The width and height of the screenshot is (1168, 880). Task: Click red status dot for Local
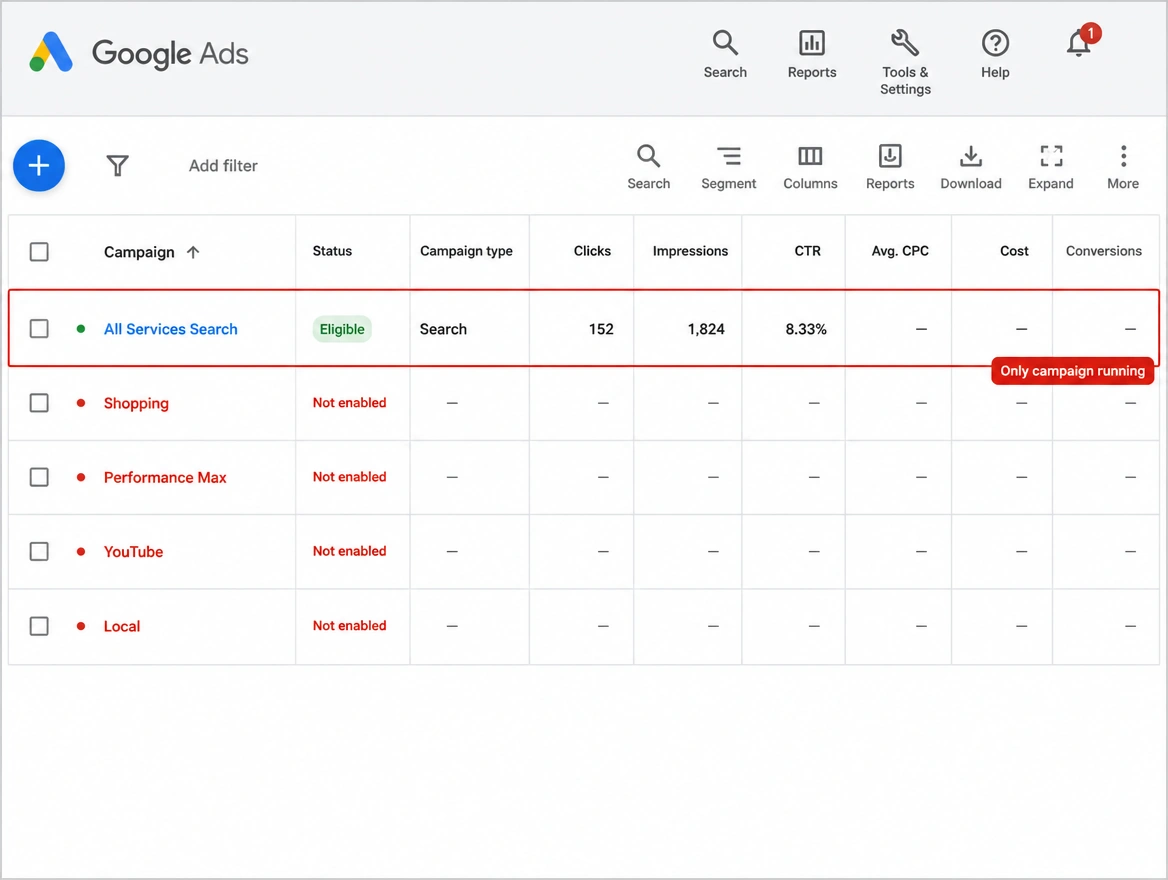coord(80,626)
